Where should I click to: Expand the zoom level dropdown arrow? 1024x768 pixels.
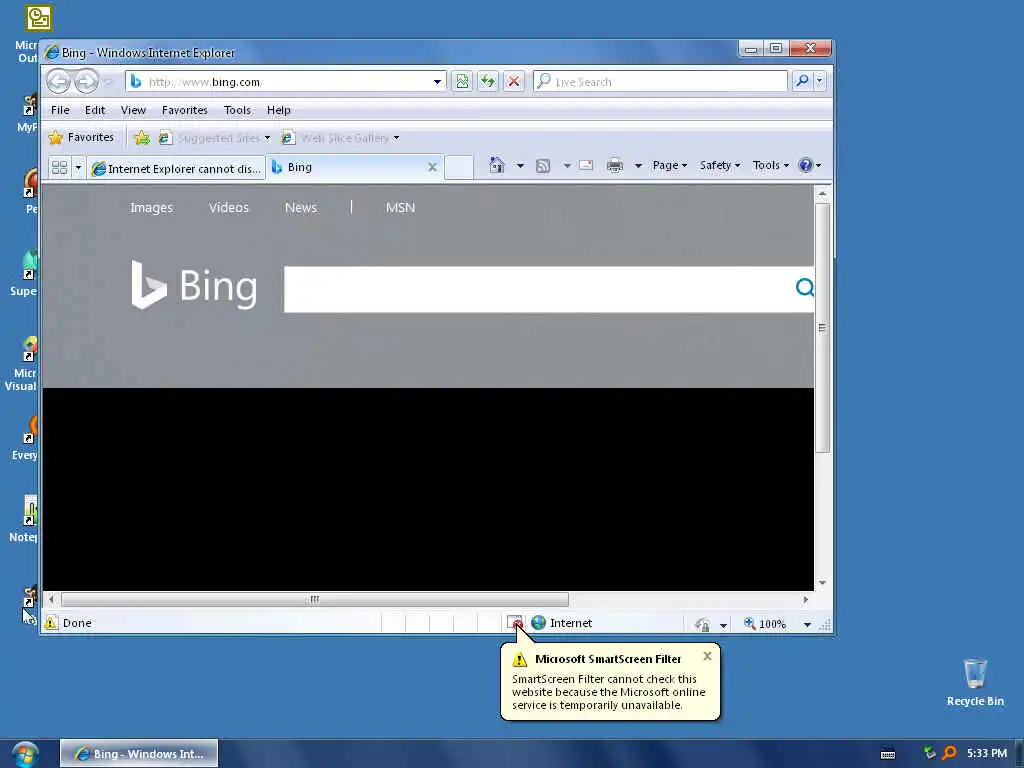(807, 625)
